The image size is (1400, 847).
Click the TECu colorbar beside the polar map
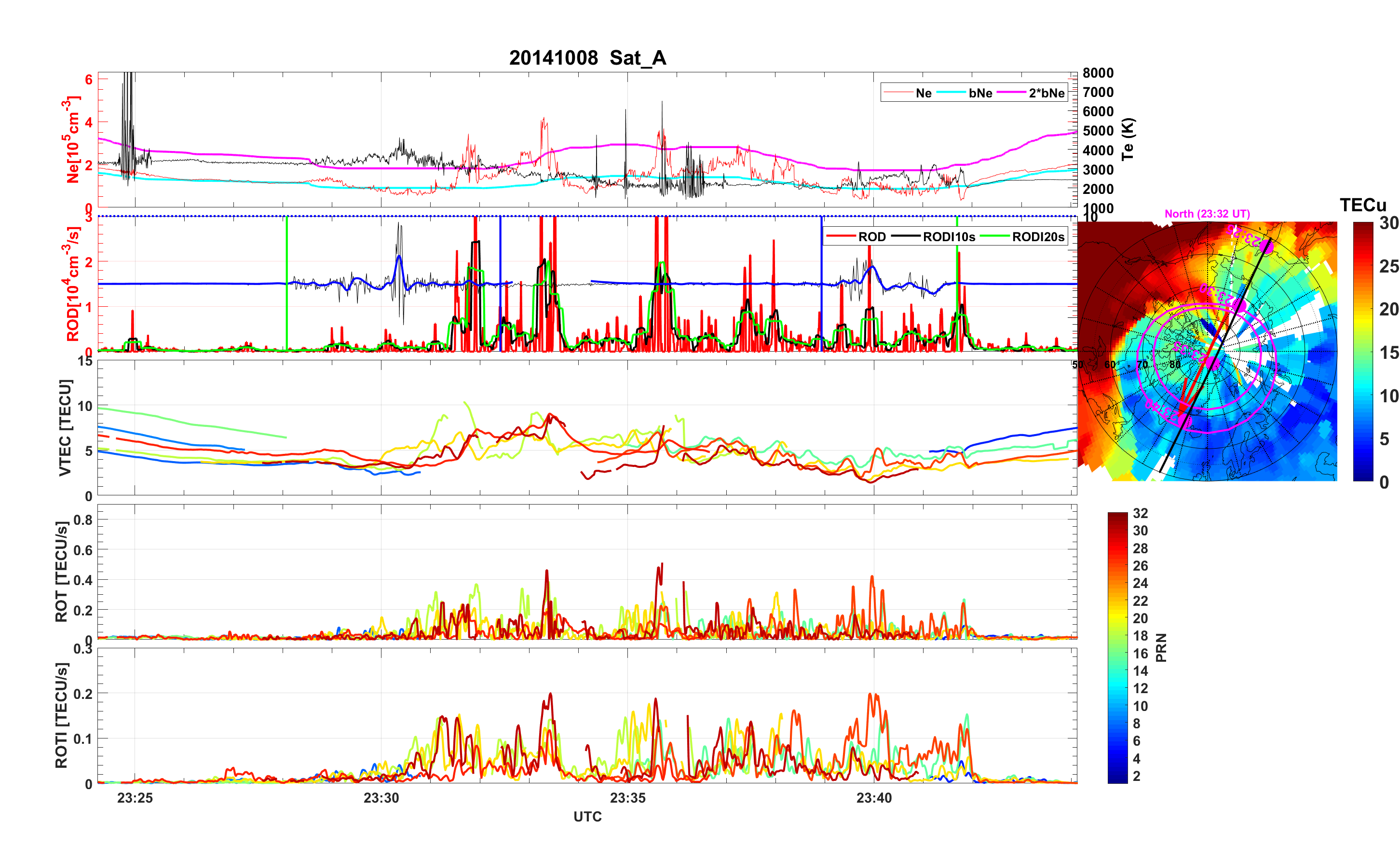click(1362, 351)
